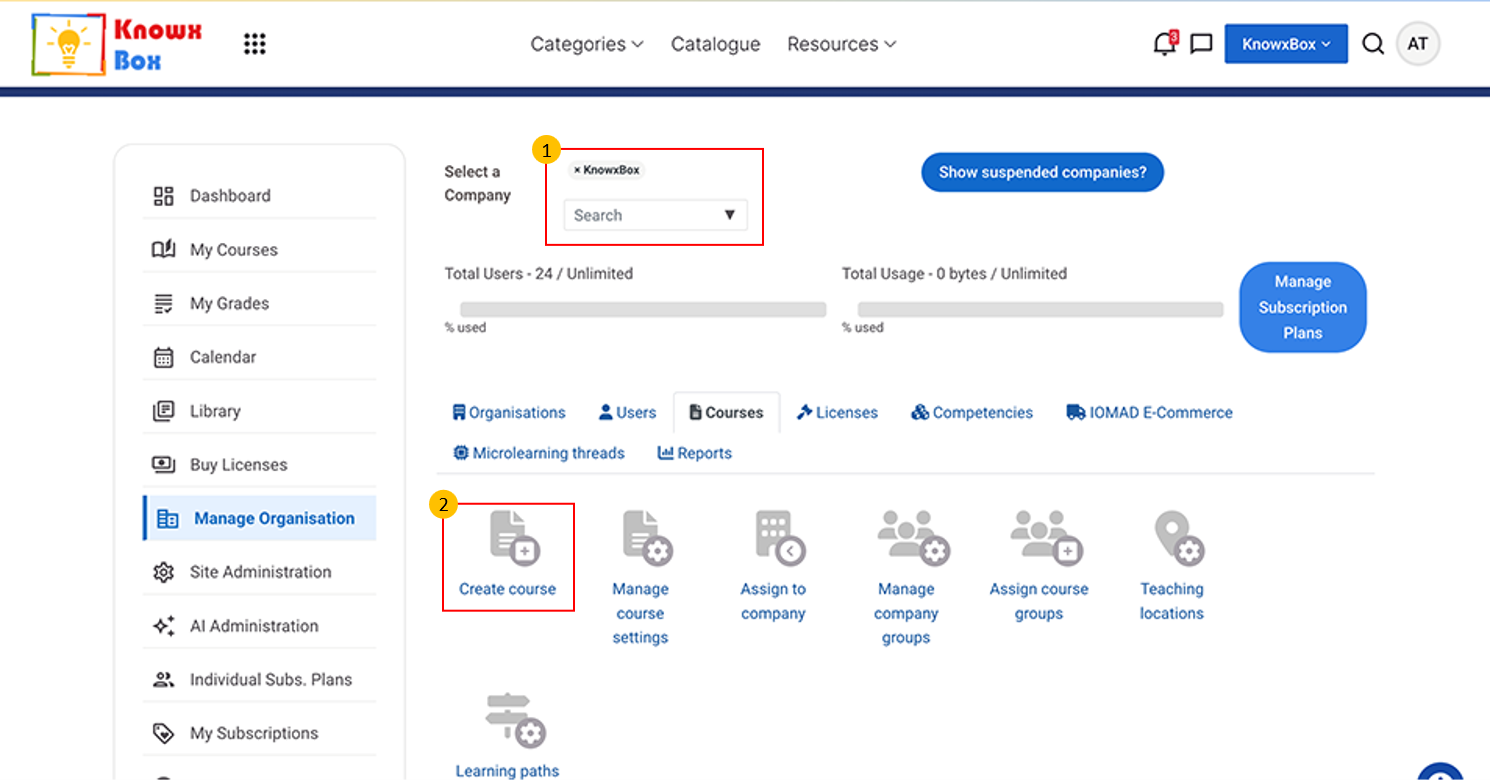The image size is (1490, 780).
Task: Open Site Administration in sidebar
Action: [260, 572]
